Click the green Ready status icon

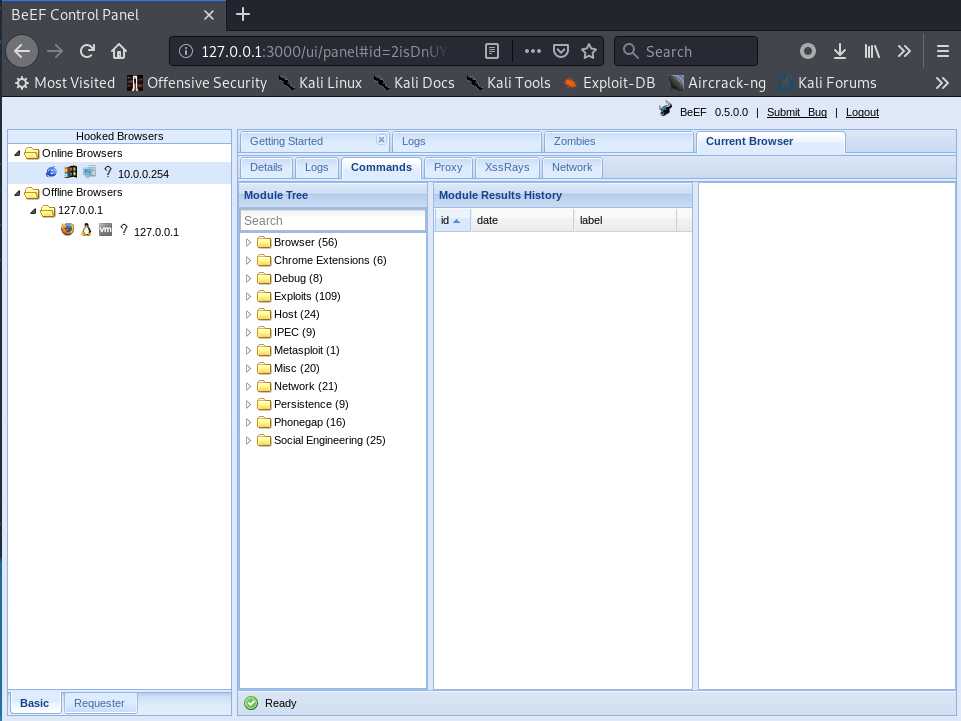251,703
